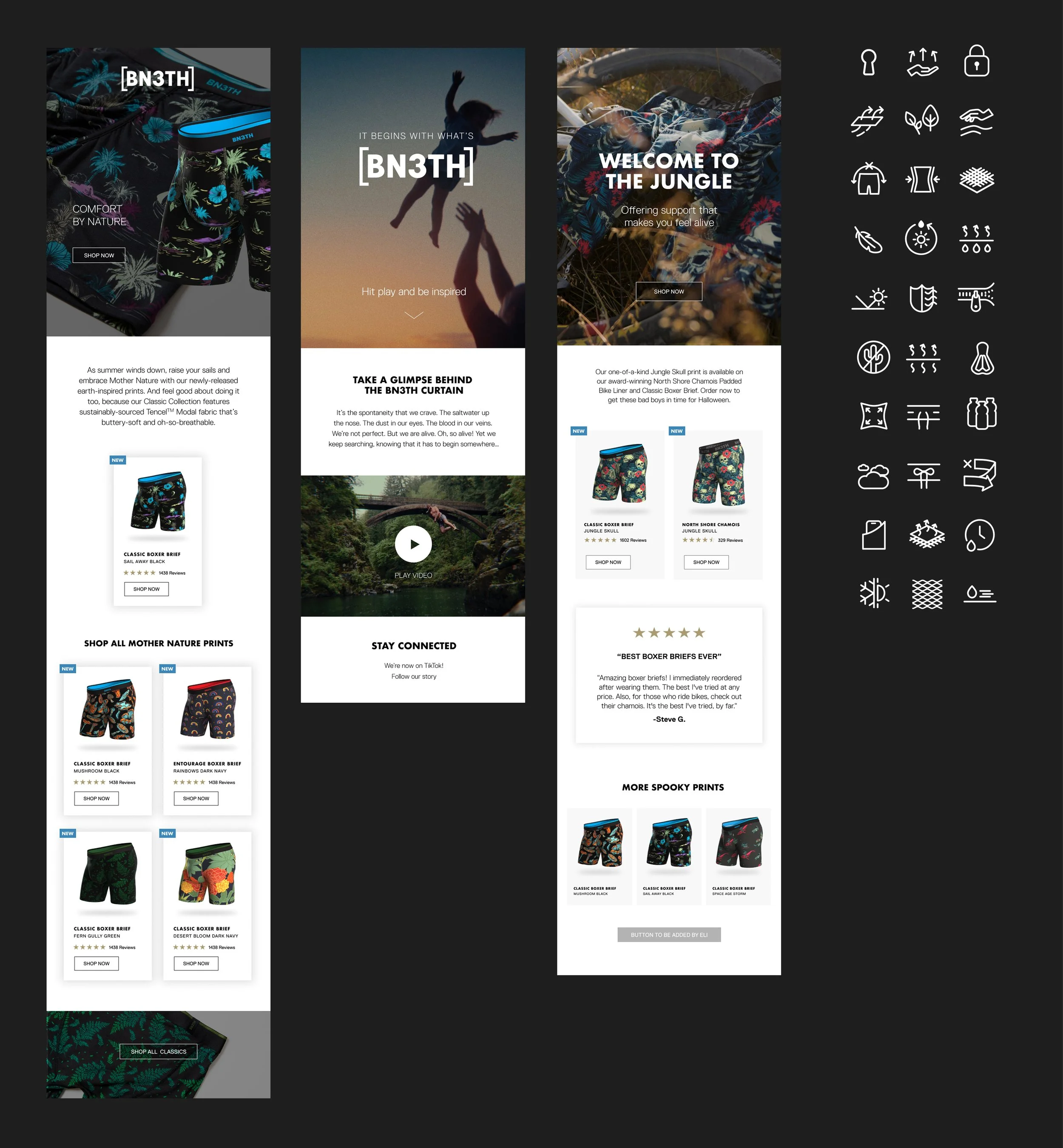Screen dimensions: 1063x1148
Task: Click the zipper icon
Action: click(x=976, y=297)
